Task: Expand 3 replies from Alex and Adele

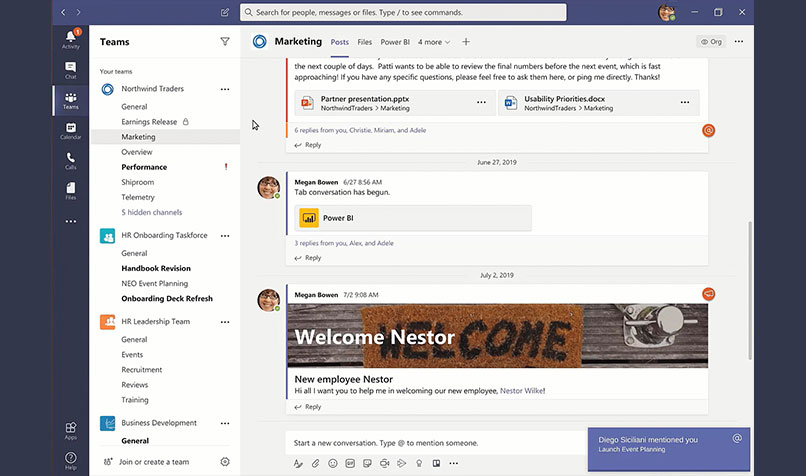Action: point(344,243)
